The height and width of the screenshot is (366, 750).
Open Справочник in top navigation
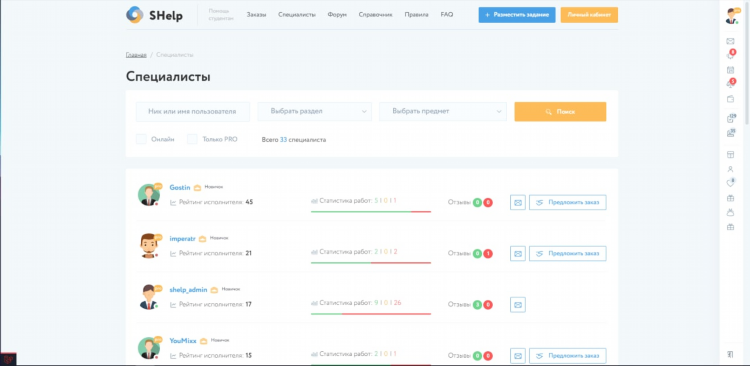(375, 15)
